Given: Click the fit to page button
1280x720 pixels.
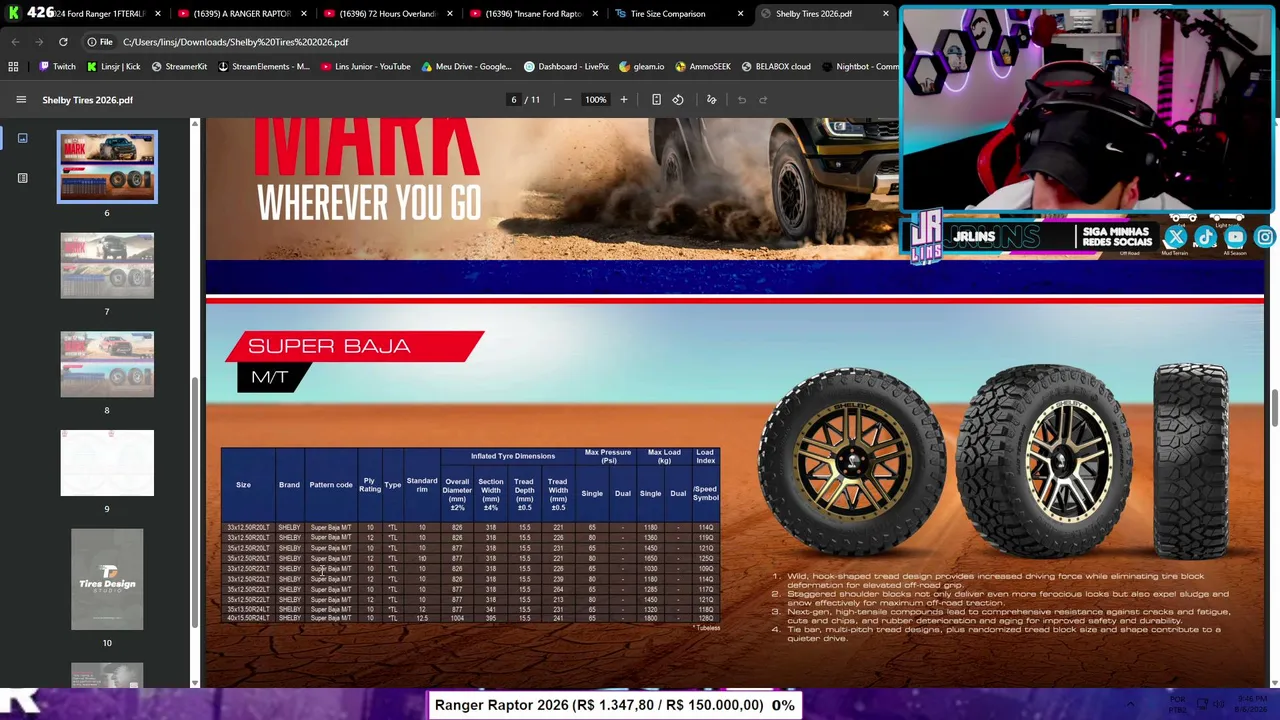Looking at the screenshot, I should tap(656, 99).
